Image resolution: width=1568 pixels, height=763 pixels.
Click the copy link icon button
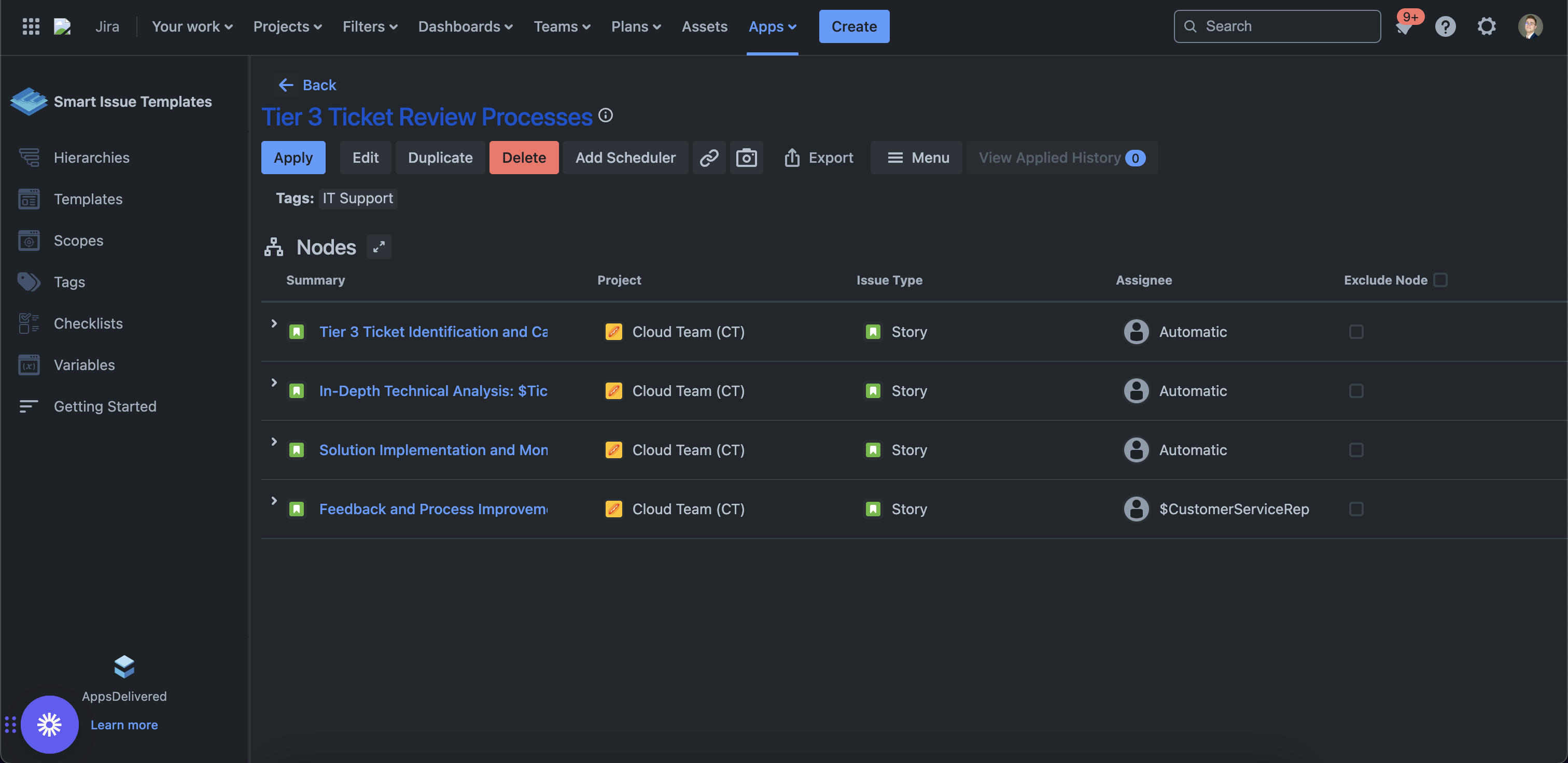708,158
